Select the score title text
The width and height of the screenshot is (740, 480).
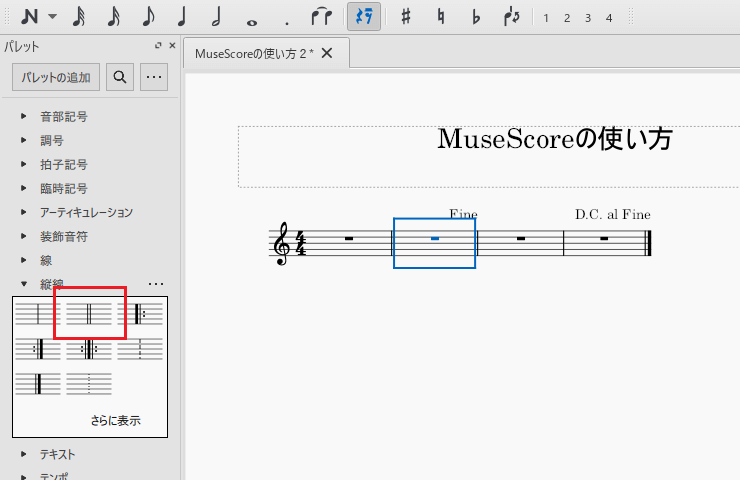tap(555, 139)
